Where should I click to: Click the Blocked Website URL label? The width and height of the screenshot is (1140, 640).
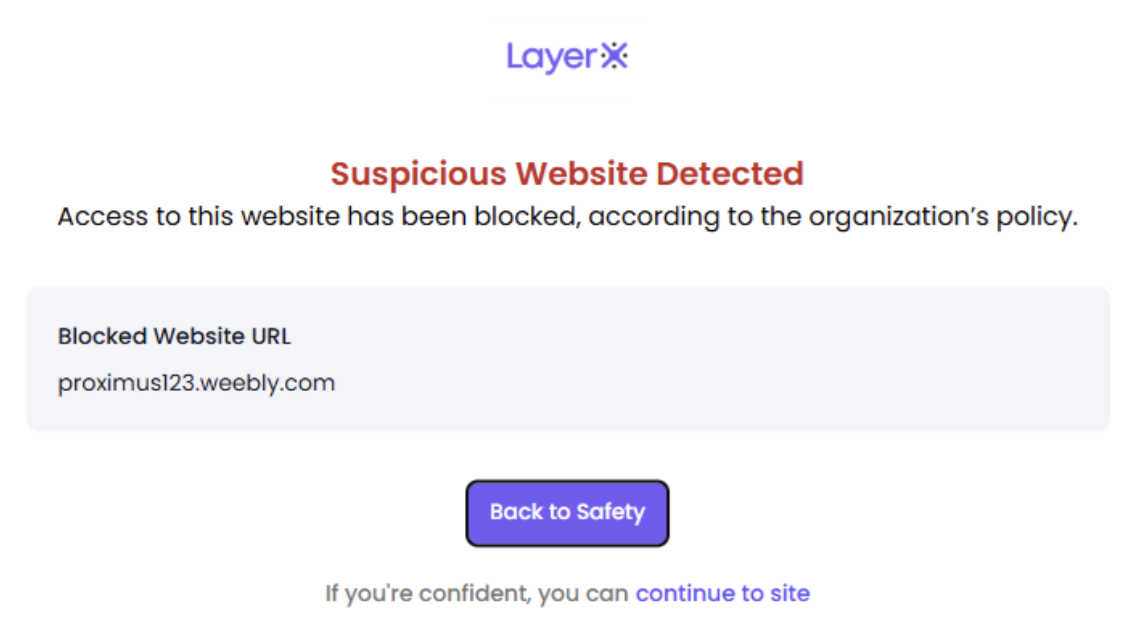point(174,336)
